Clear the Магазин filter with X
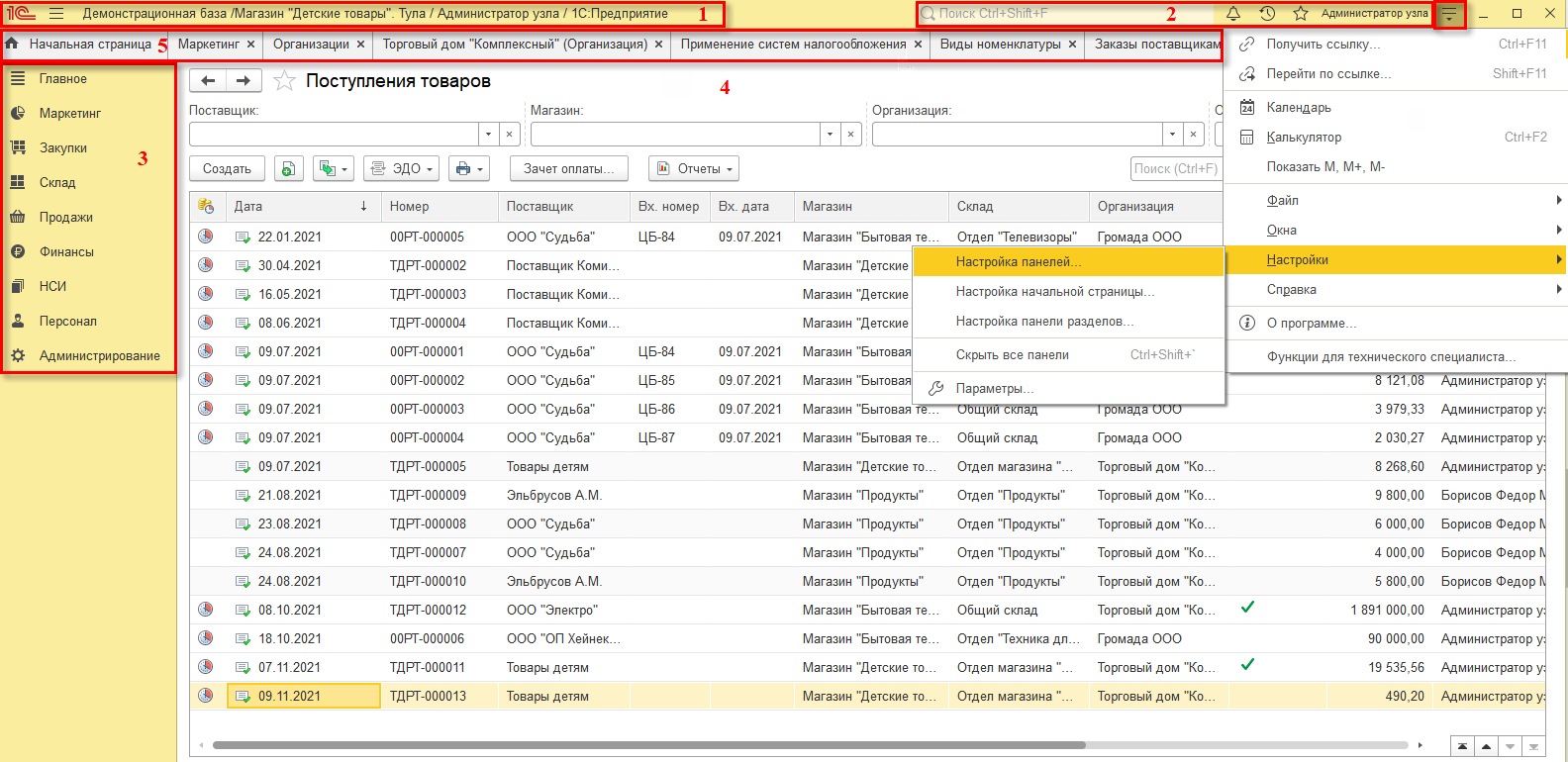The width and height of the screenshot is (1568, 762). click(x=850, y=134)
